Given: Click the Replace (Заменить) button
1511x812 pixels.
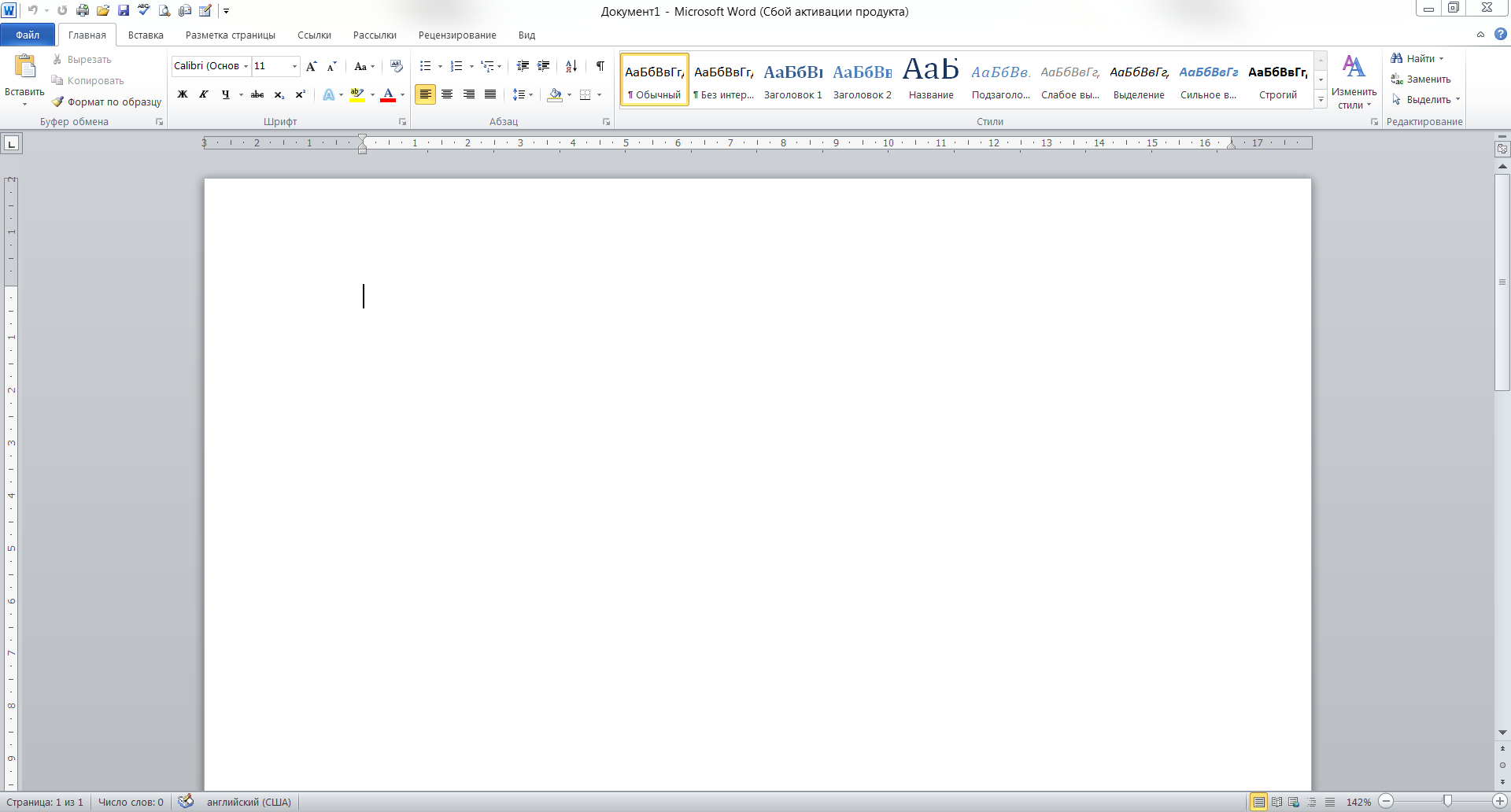Looking at the screenshot, I should point(1420,79).
